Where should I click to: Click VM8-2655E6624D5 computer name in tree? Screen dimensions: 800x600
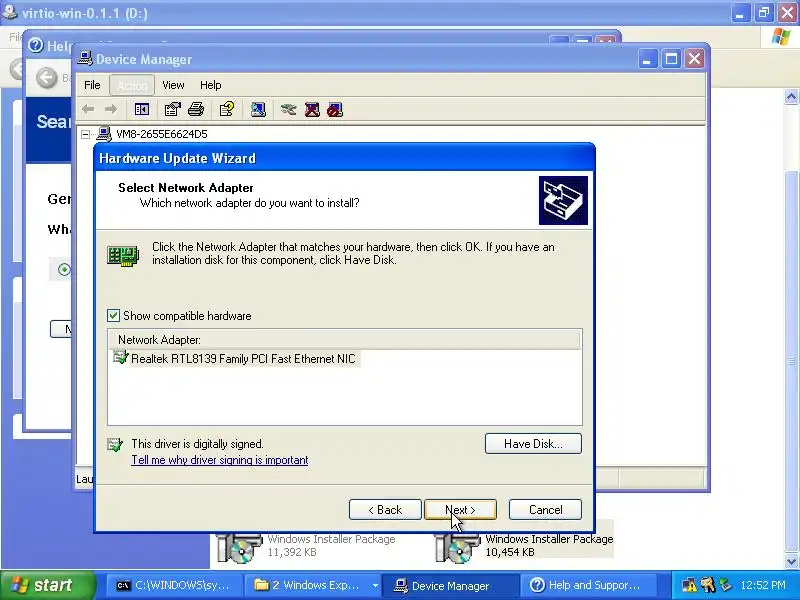tap(162, 134)
